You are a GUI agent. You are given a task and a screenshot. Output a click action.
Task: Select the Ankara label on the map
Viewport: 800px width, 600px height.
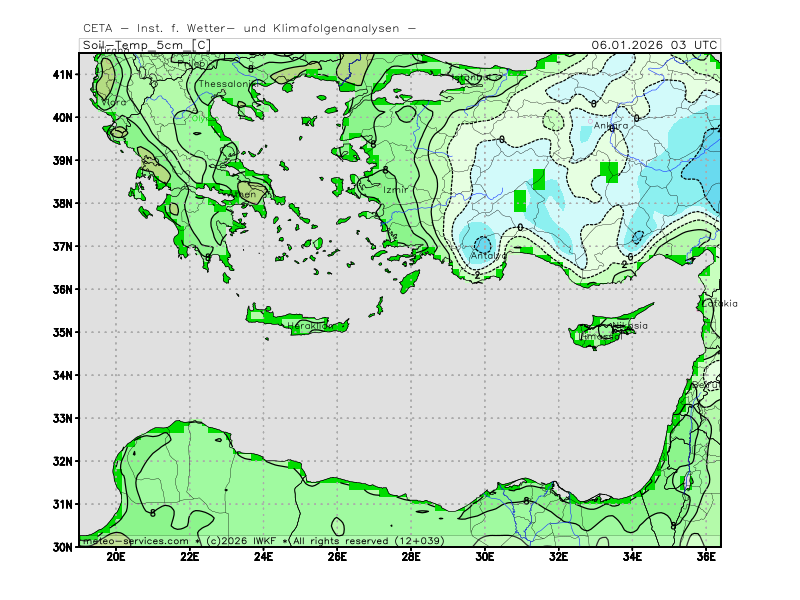[x=611, y=126]
